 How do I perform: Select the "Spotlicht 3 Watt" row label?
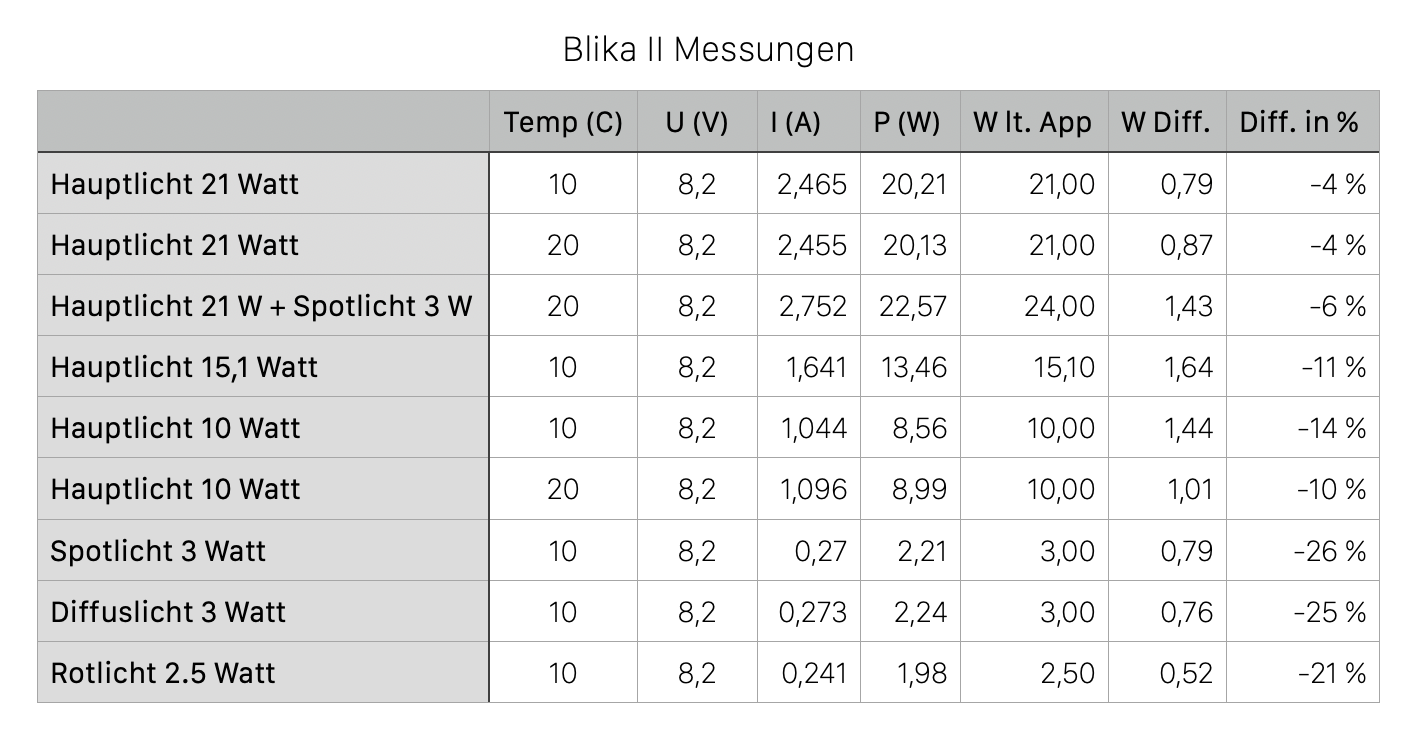pos(158,551)
